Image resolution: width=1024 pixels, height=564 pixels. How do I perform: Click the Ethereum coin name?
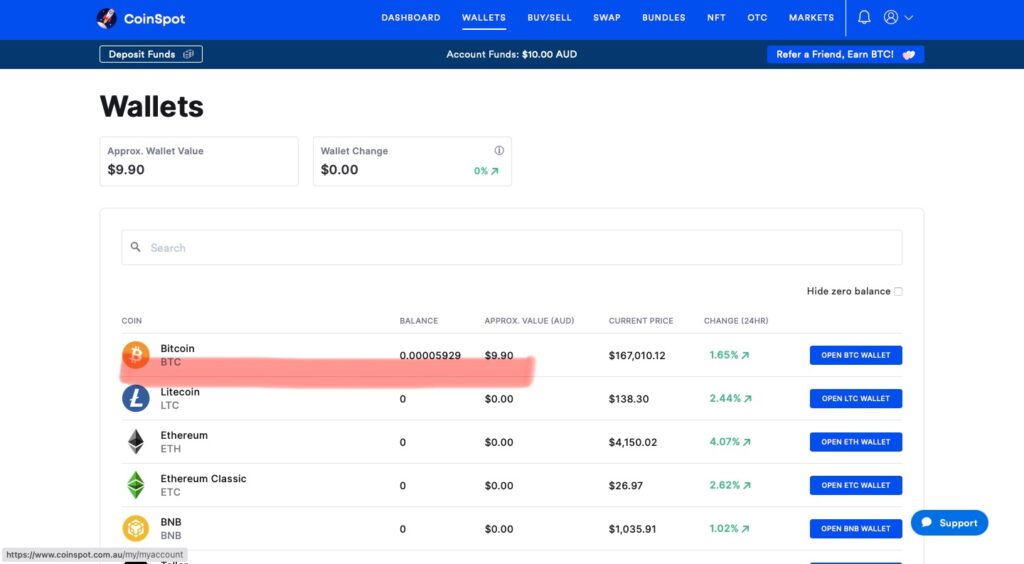184,435
